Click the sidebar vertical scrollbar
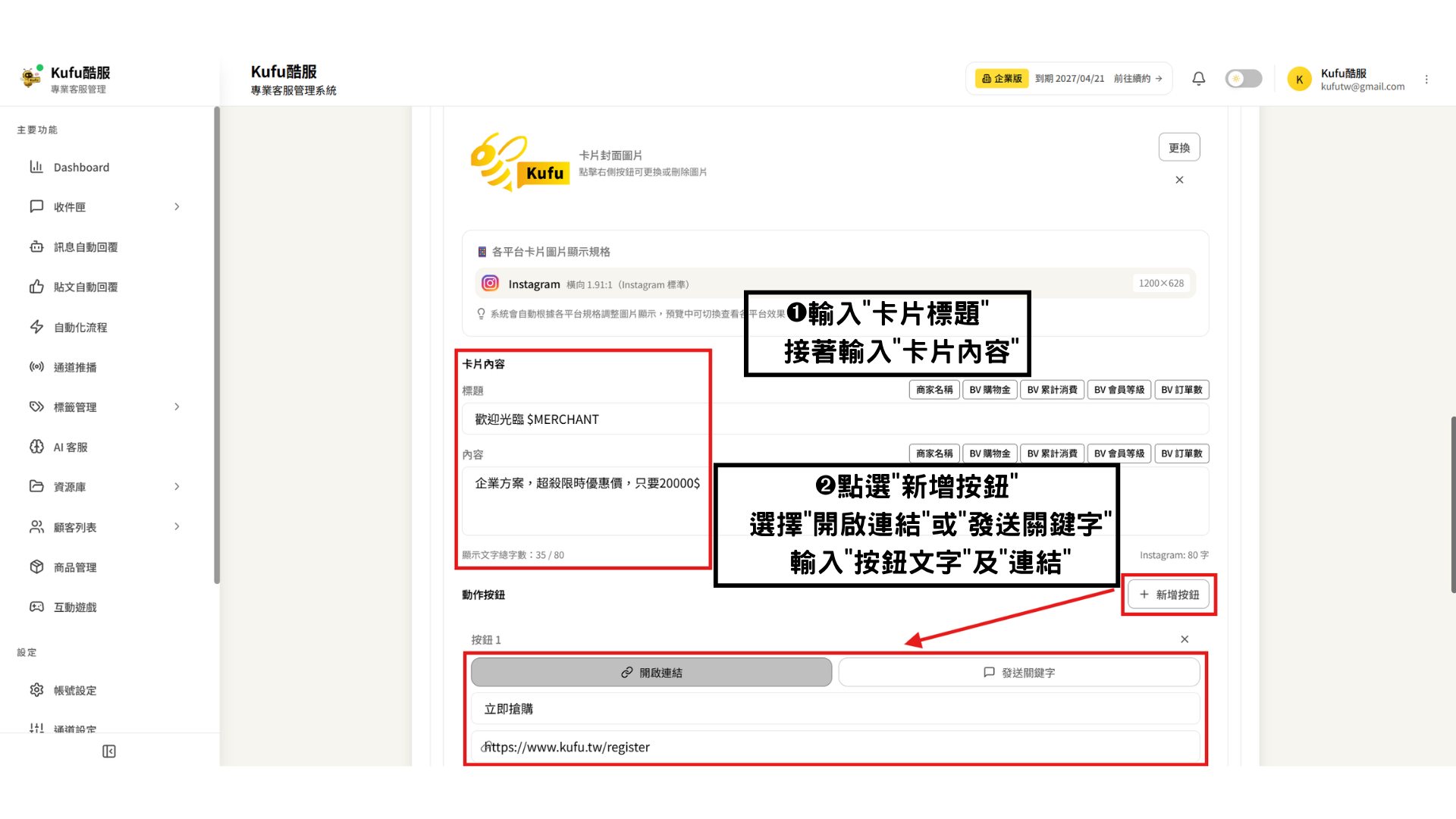1456x819 pixels. point(217,345)
